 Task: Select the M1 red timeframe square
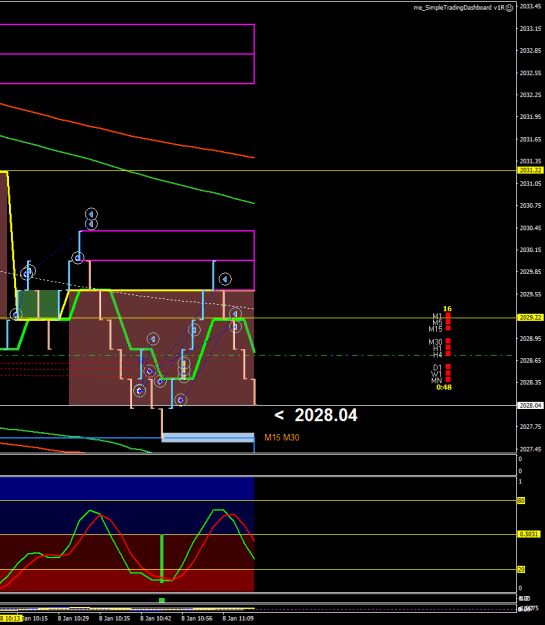pos(448,316)
